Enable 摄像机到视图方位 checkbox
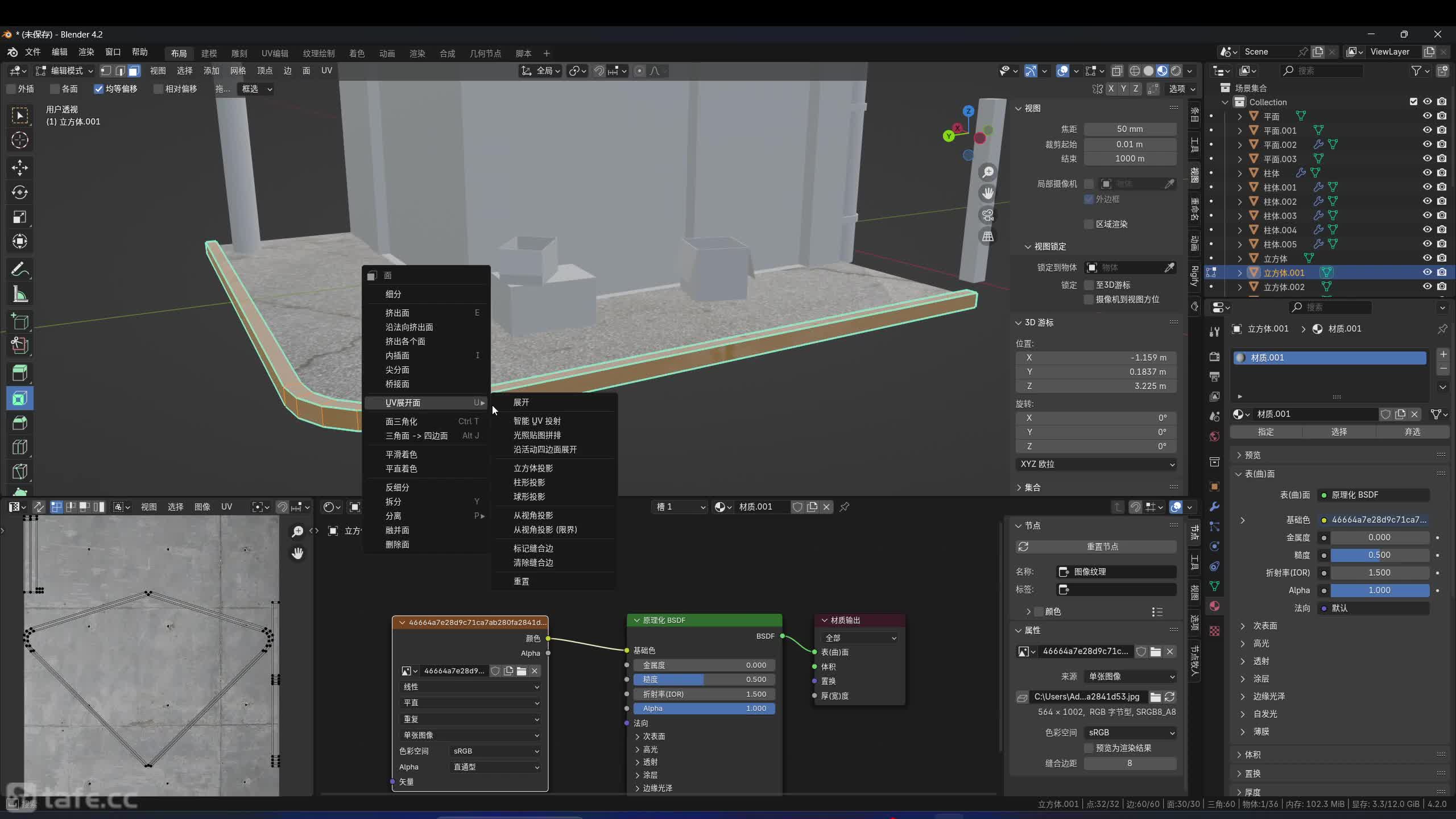The image size is (1456, 819). tap(1089, 299)
